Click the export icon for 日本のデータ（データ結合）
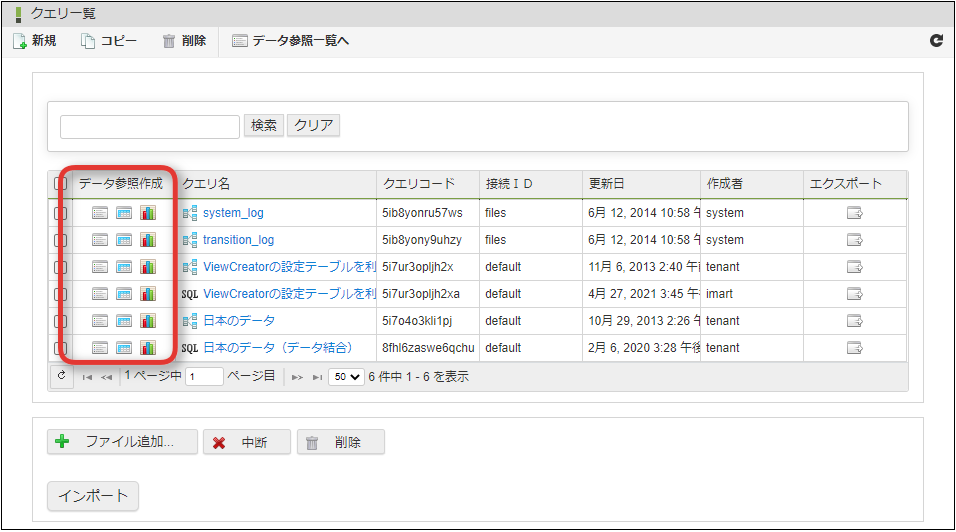 (x=855, y=348)
